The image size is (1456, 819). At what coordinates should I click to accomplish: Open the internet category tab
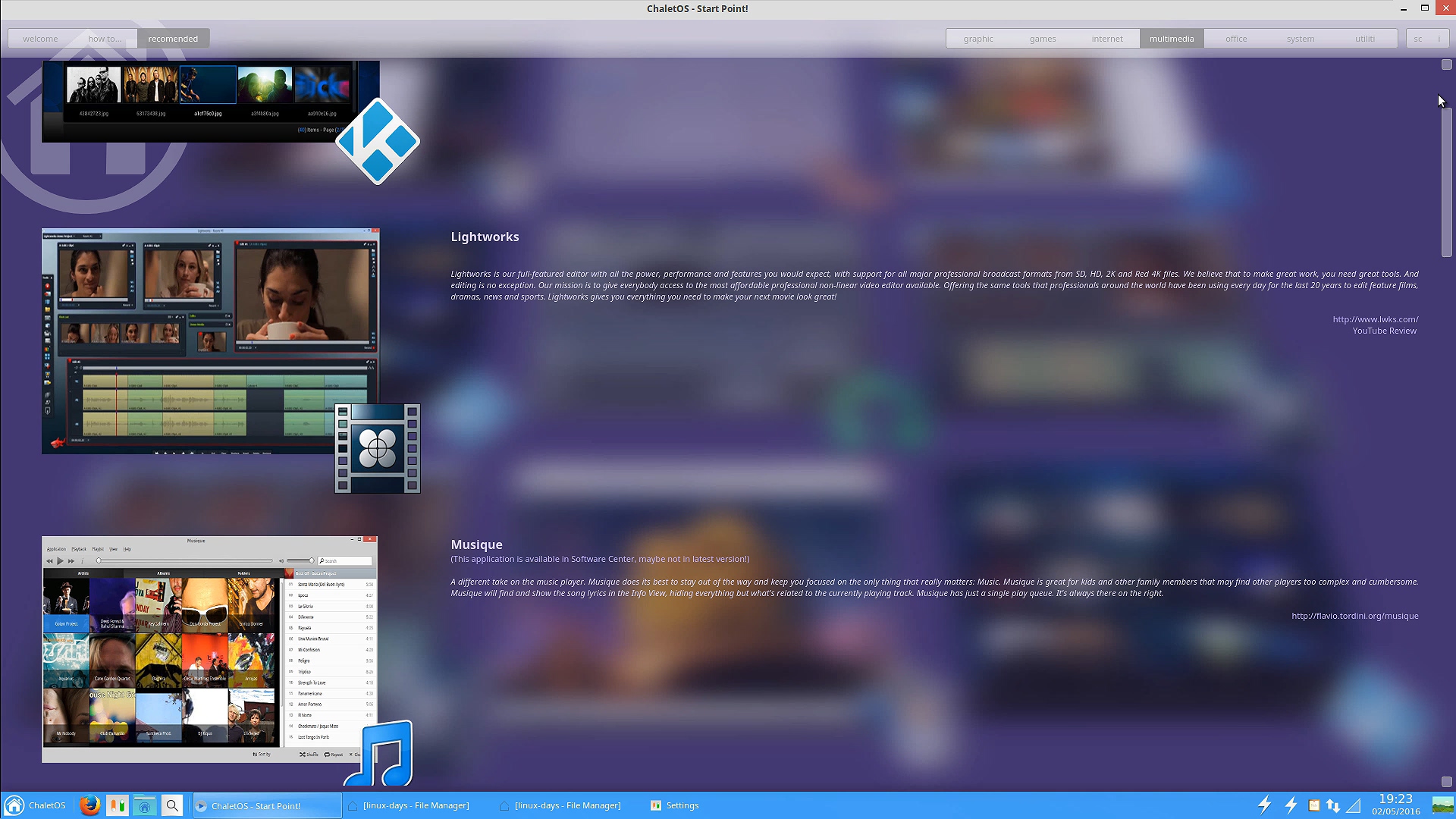(1107, 39)
